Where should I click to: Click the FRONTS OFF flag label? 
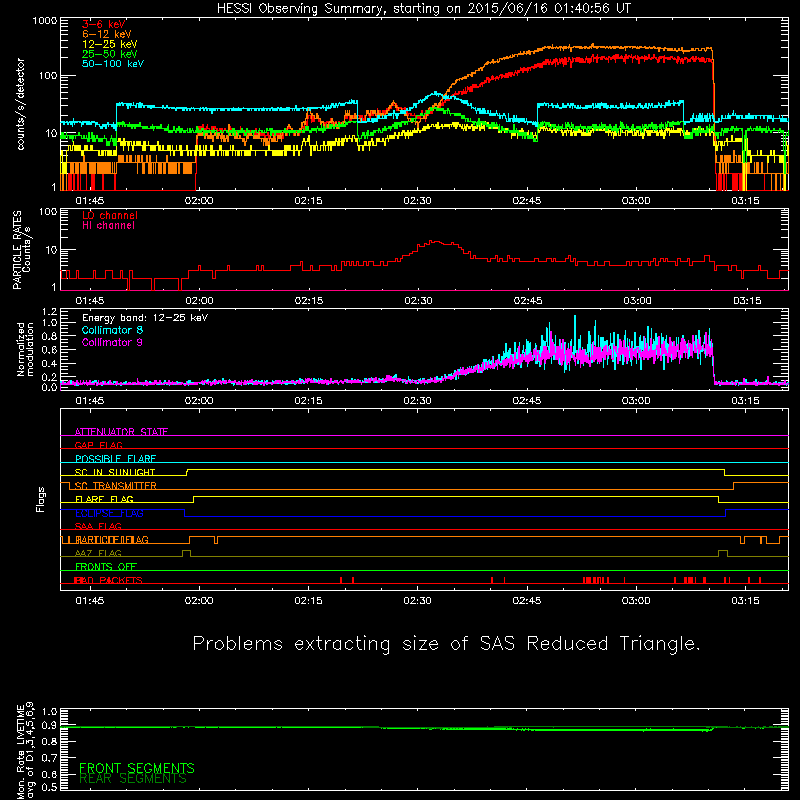tap(106, 567)
